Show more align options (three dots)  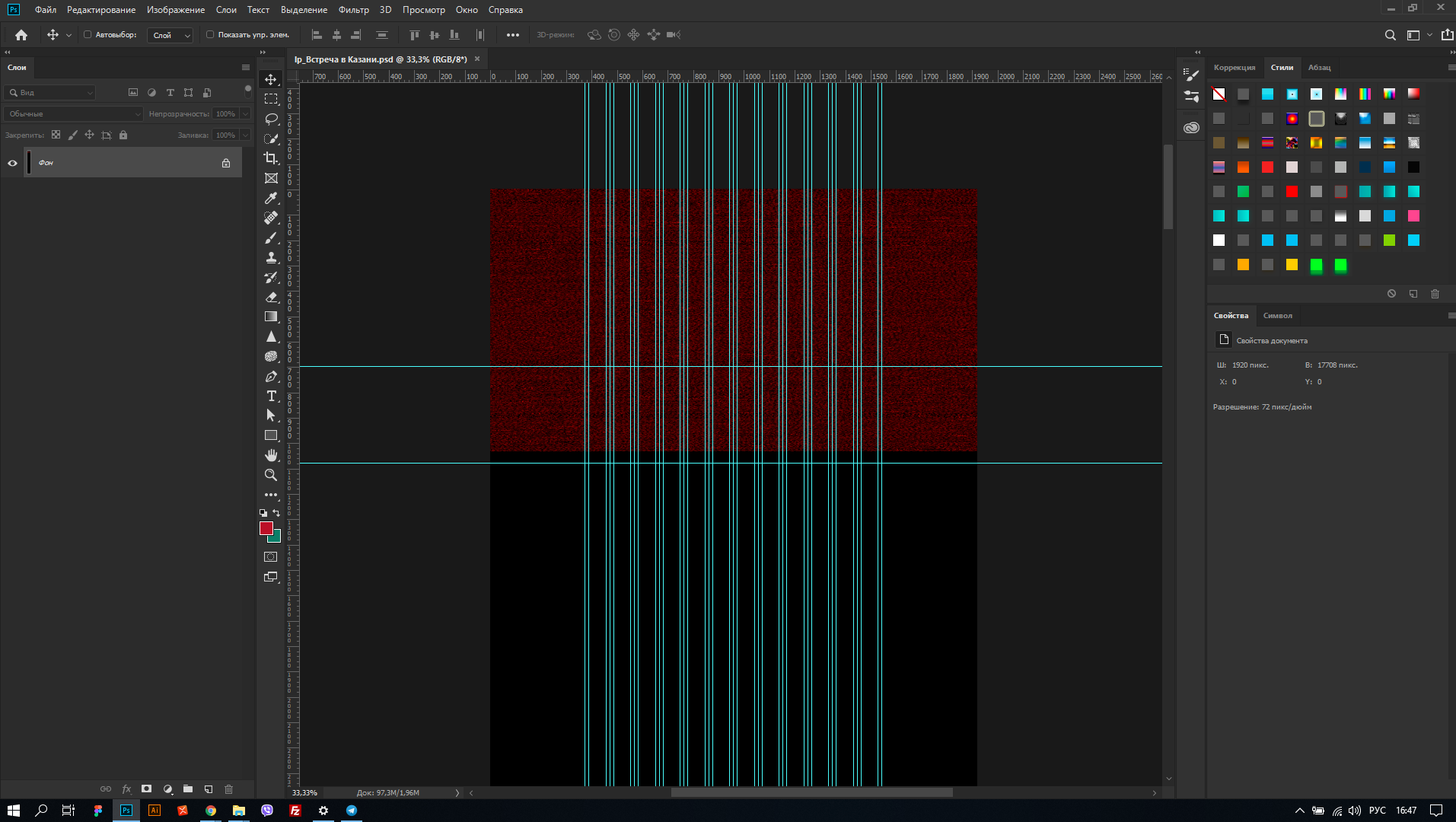click(x=513, y=35)
